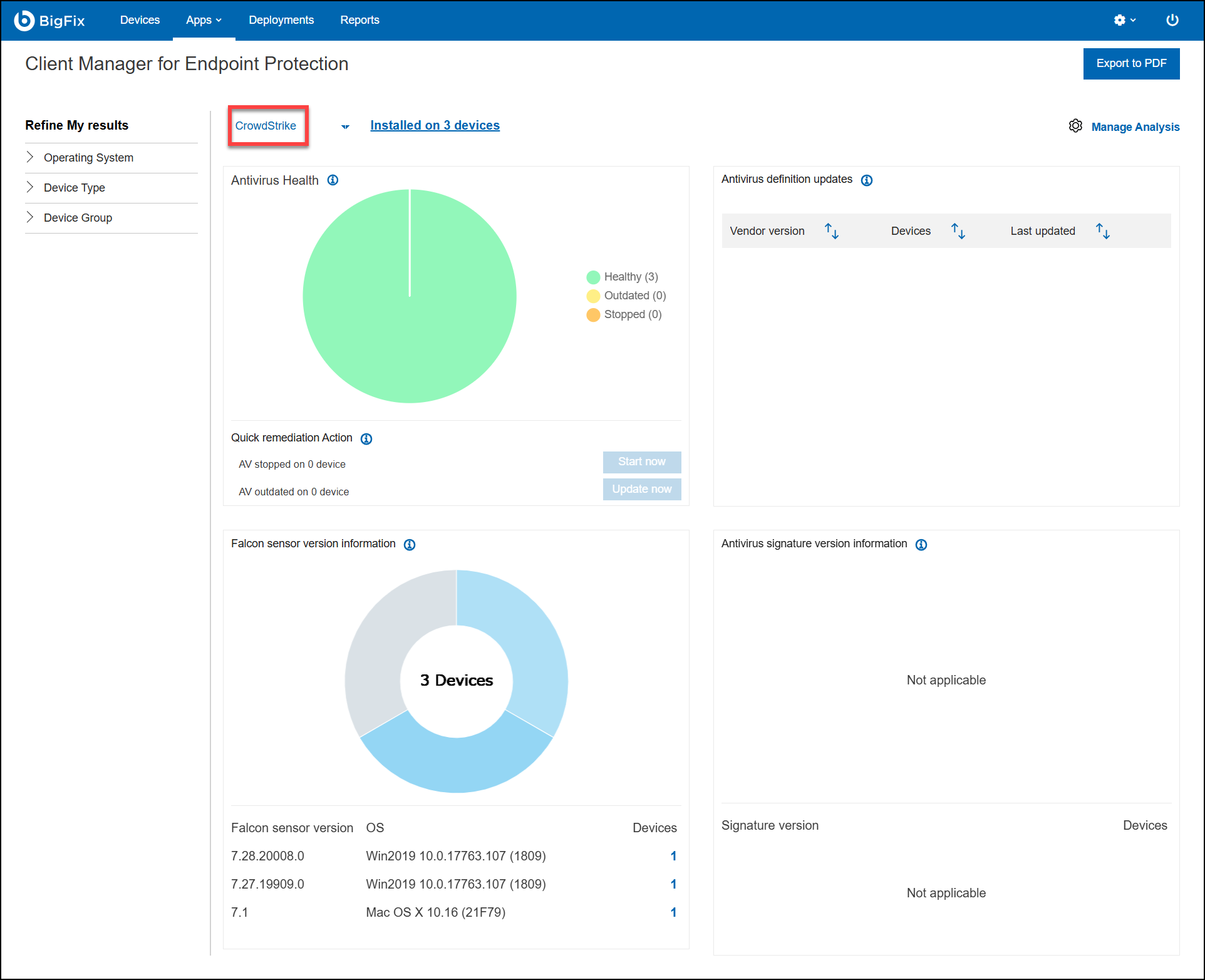Screen dimensions: 1205x980
Task: Click the Falcon sensor version information info icon
Action: pos(410,544)
